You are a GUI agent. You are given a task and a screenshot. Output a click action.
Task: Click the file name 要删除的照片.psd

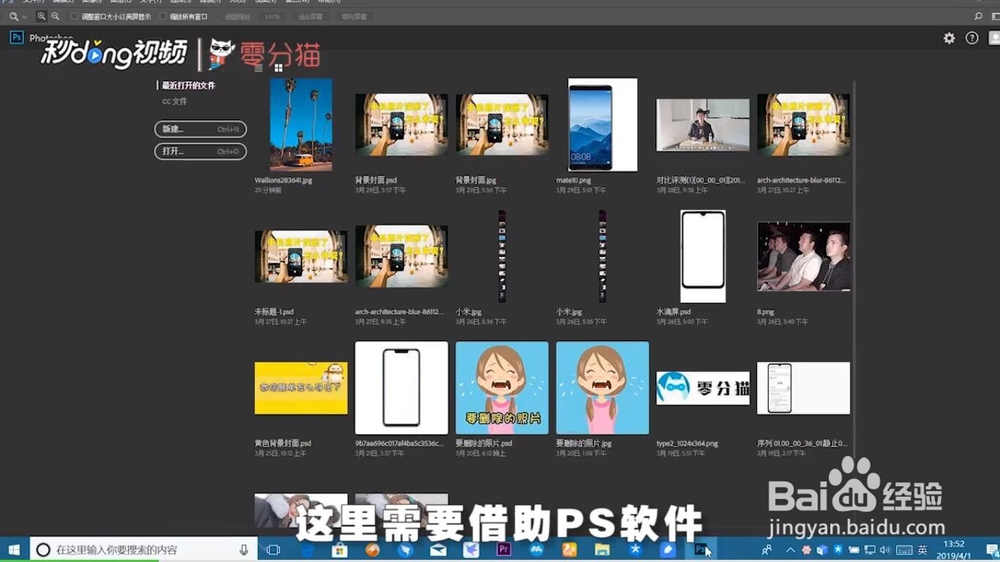pyautogui.click(x=483, y=443)
